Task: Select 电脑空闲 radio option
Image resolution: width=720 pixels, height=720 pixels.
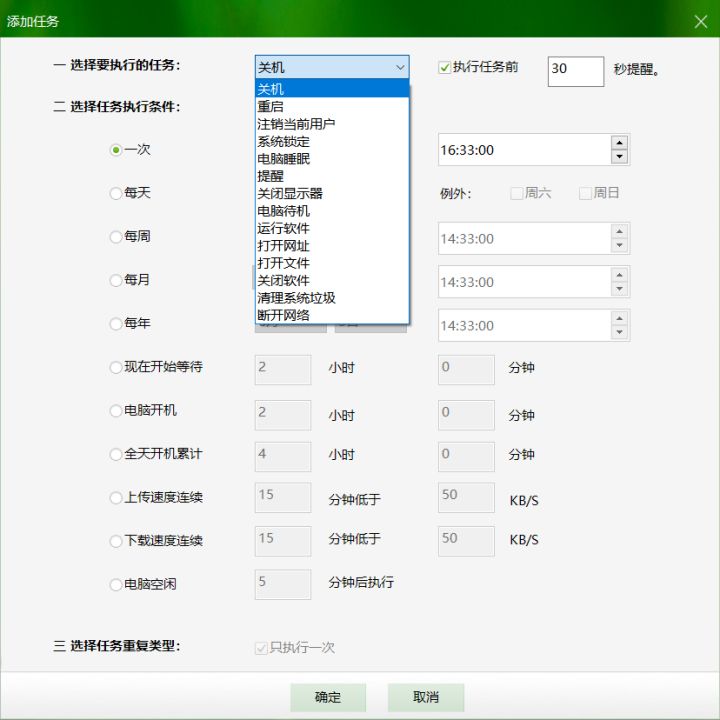Action: [x=116, y=584]
